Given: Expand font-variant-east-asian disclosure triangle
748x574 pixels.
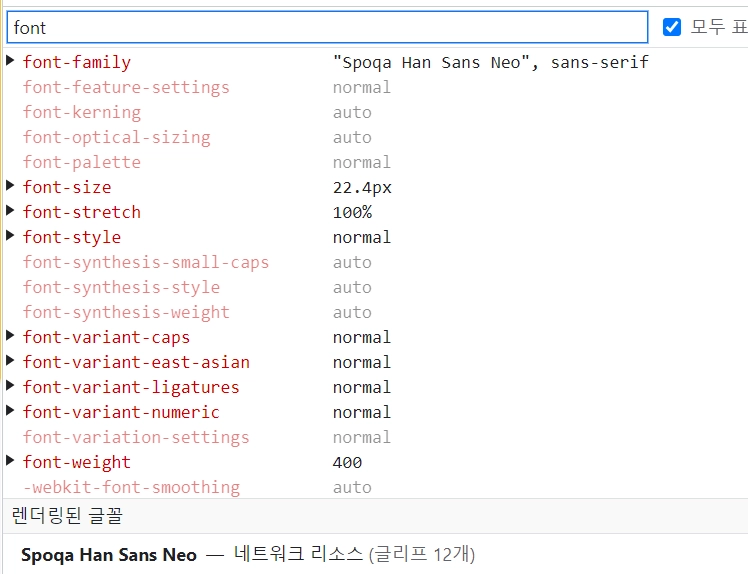Looking at the screenshot, I should 10,362.
